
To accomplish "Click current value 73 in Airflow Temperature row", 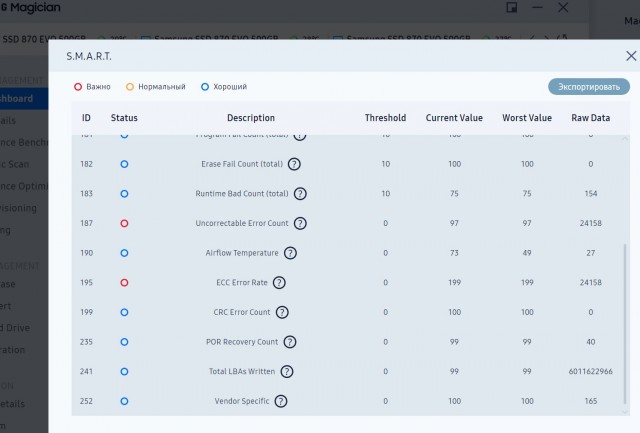I will (454, 253).
